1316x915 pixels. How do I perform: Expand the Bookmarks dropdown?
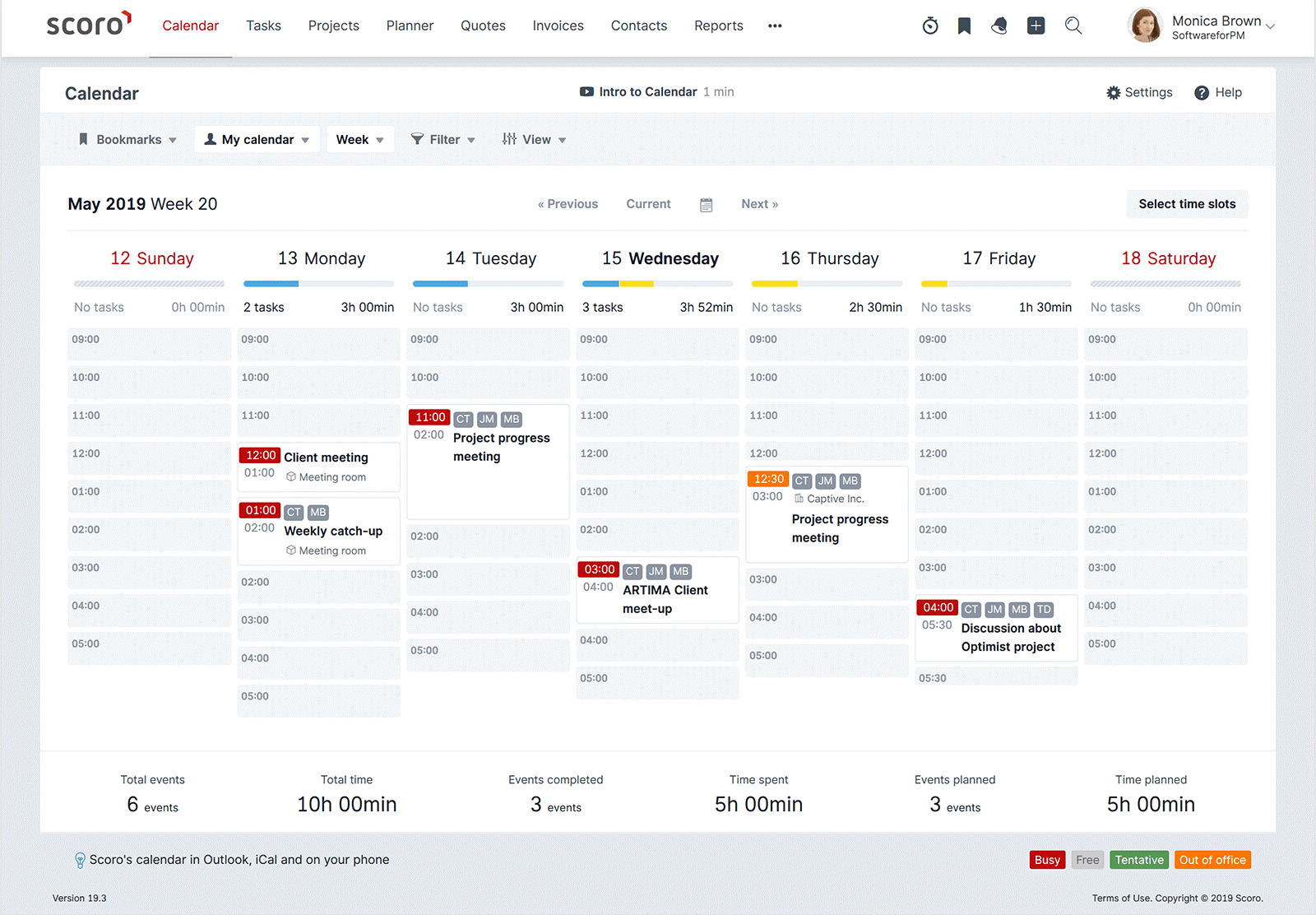coord(127,140)
